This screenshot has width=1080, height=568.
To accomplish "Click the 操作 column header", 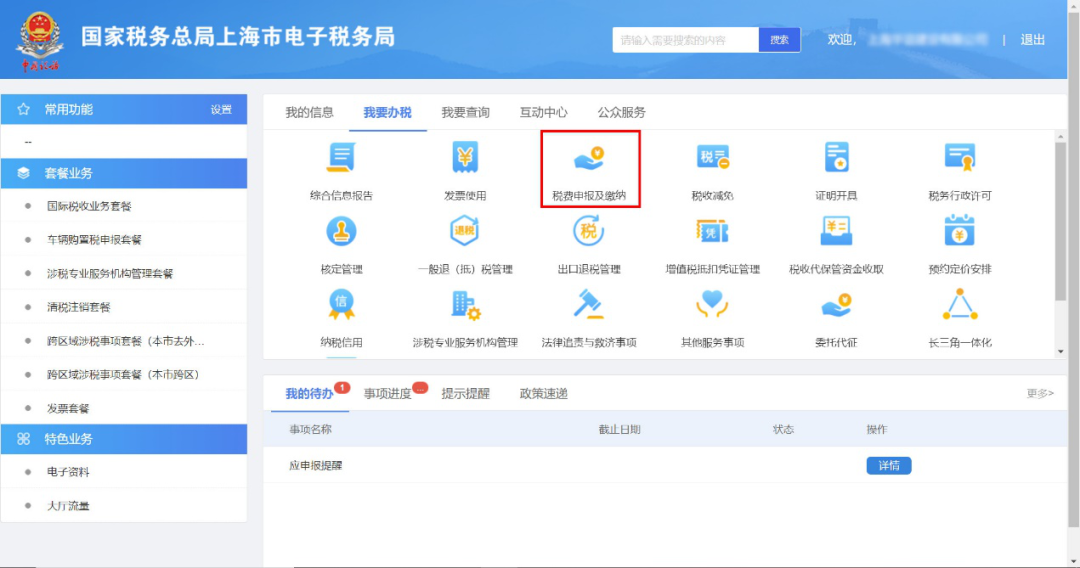I will 877,430.
